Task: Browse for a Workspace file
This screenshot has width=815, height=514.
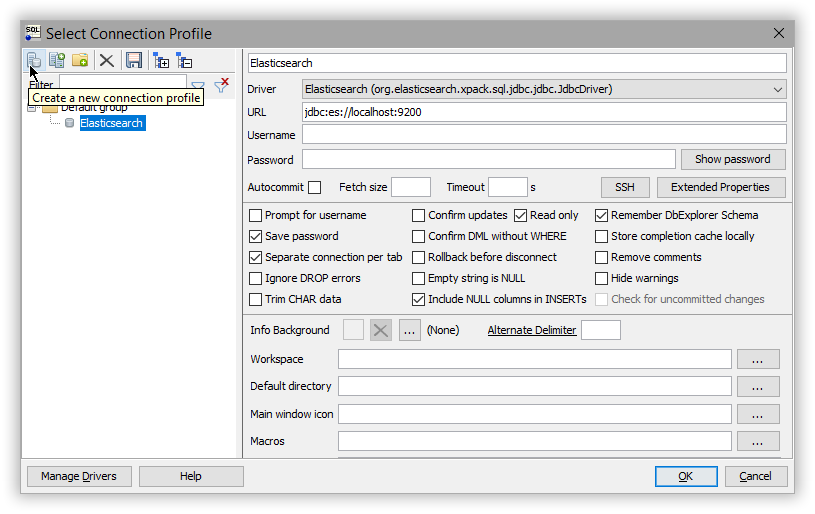Action: point(758,359)
